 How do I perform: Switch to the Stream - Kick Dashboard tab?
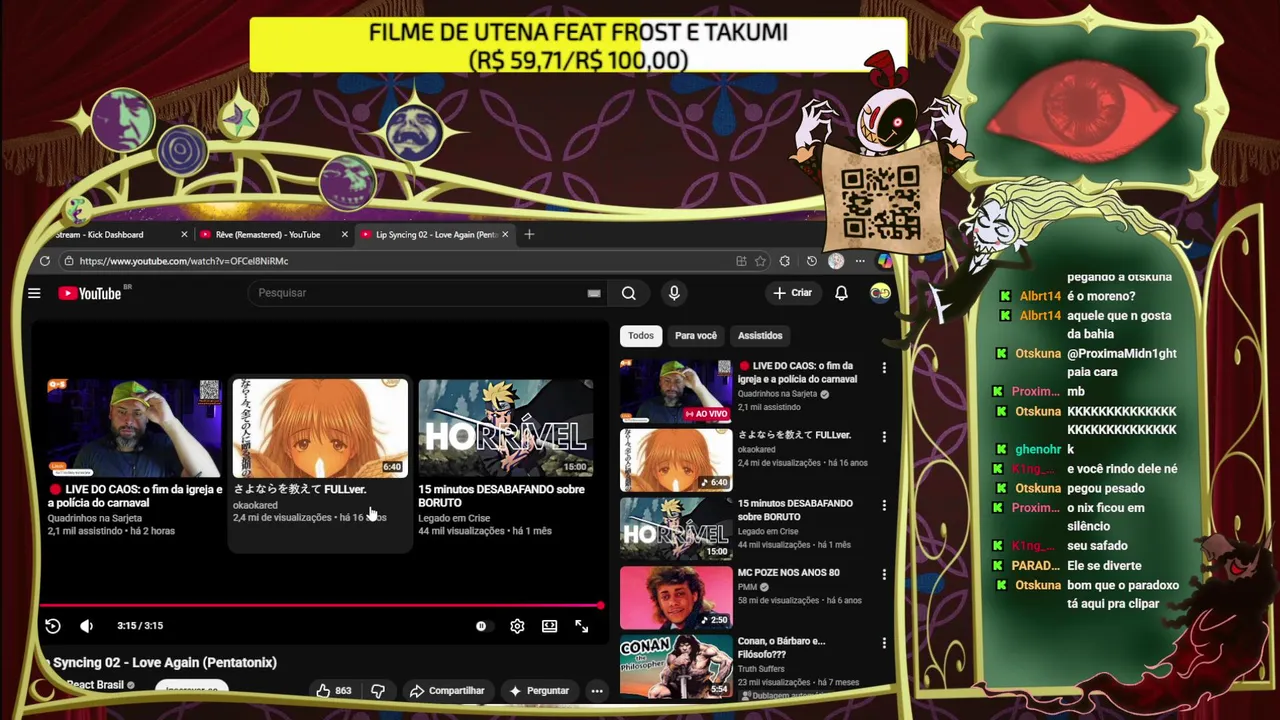(x=111, y=235)
